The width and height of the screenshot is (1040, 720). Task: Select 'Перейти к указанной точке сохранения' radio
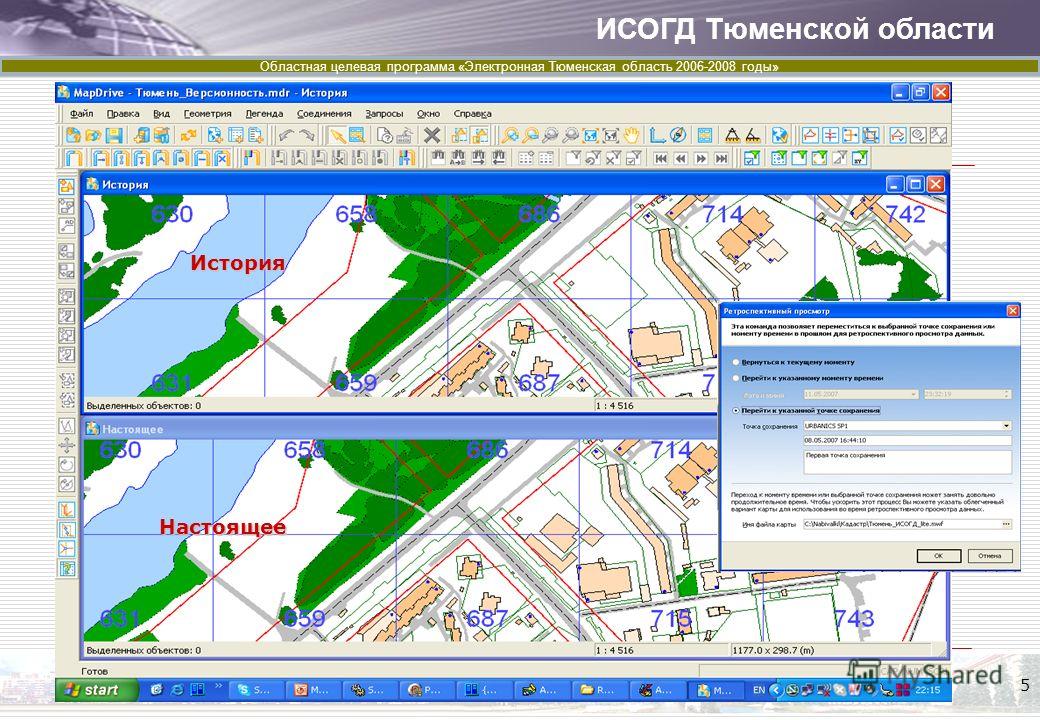736,410
